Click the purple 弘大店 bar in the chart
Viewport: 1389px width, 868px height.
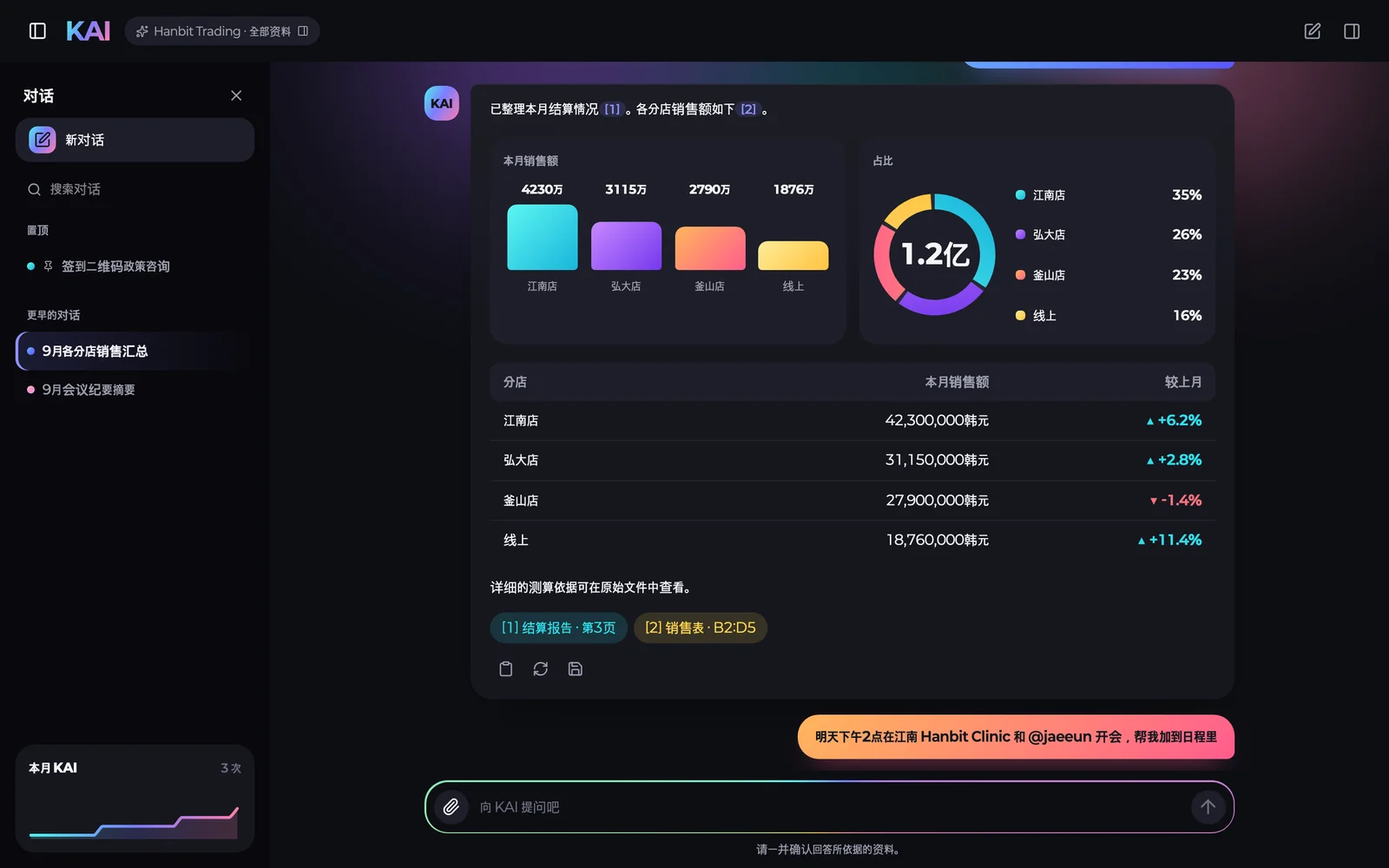(626, 246)
